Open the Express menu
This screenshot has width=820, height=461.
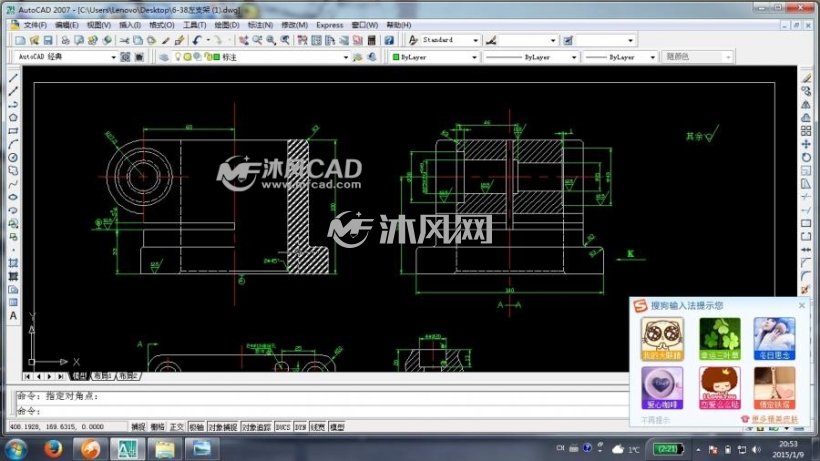(x=329, y=25)
